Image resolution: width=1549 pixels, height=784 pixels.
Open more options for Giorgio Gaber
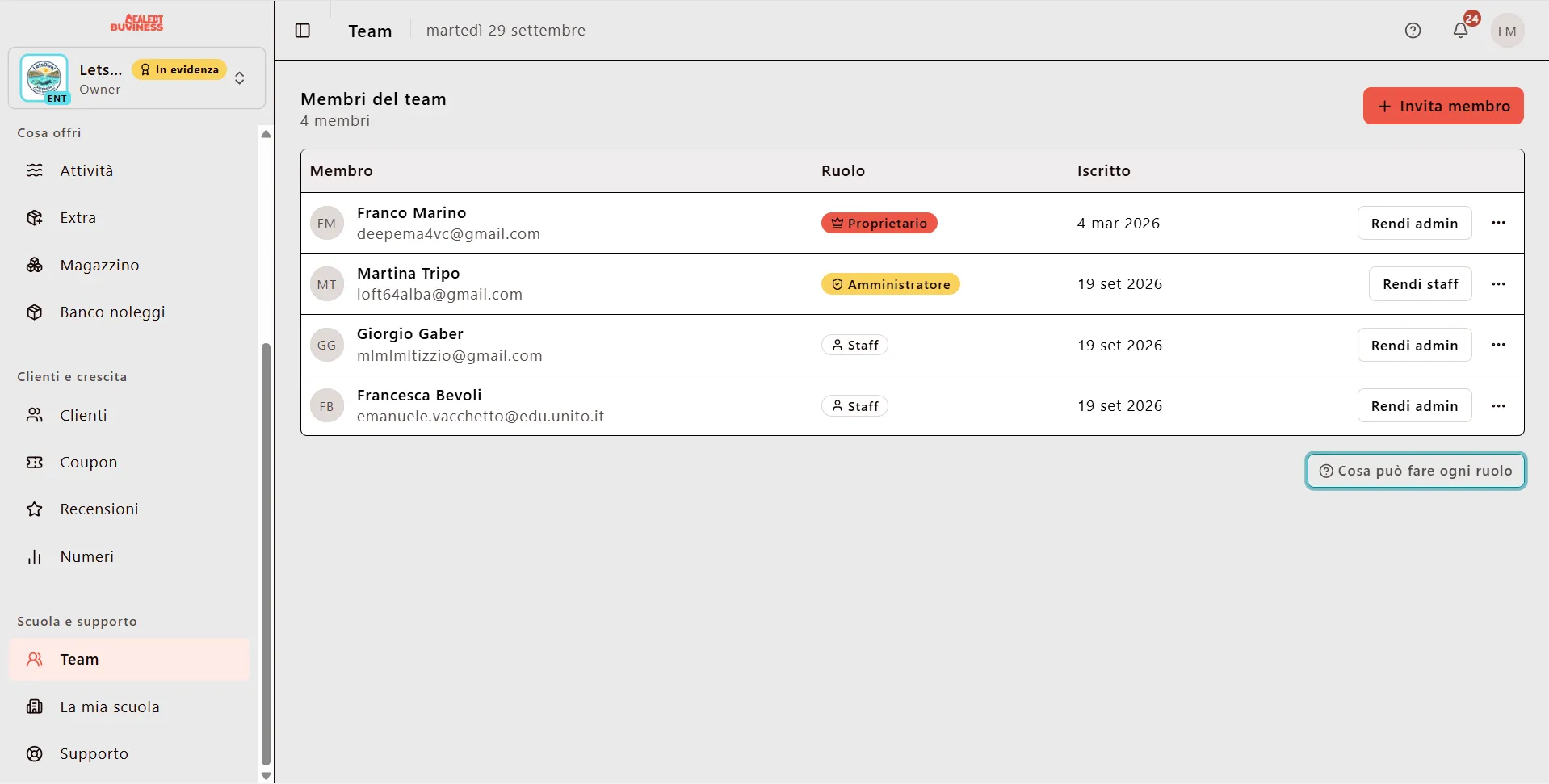1499,345
